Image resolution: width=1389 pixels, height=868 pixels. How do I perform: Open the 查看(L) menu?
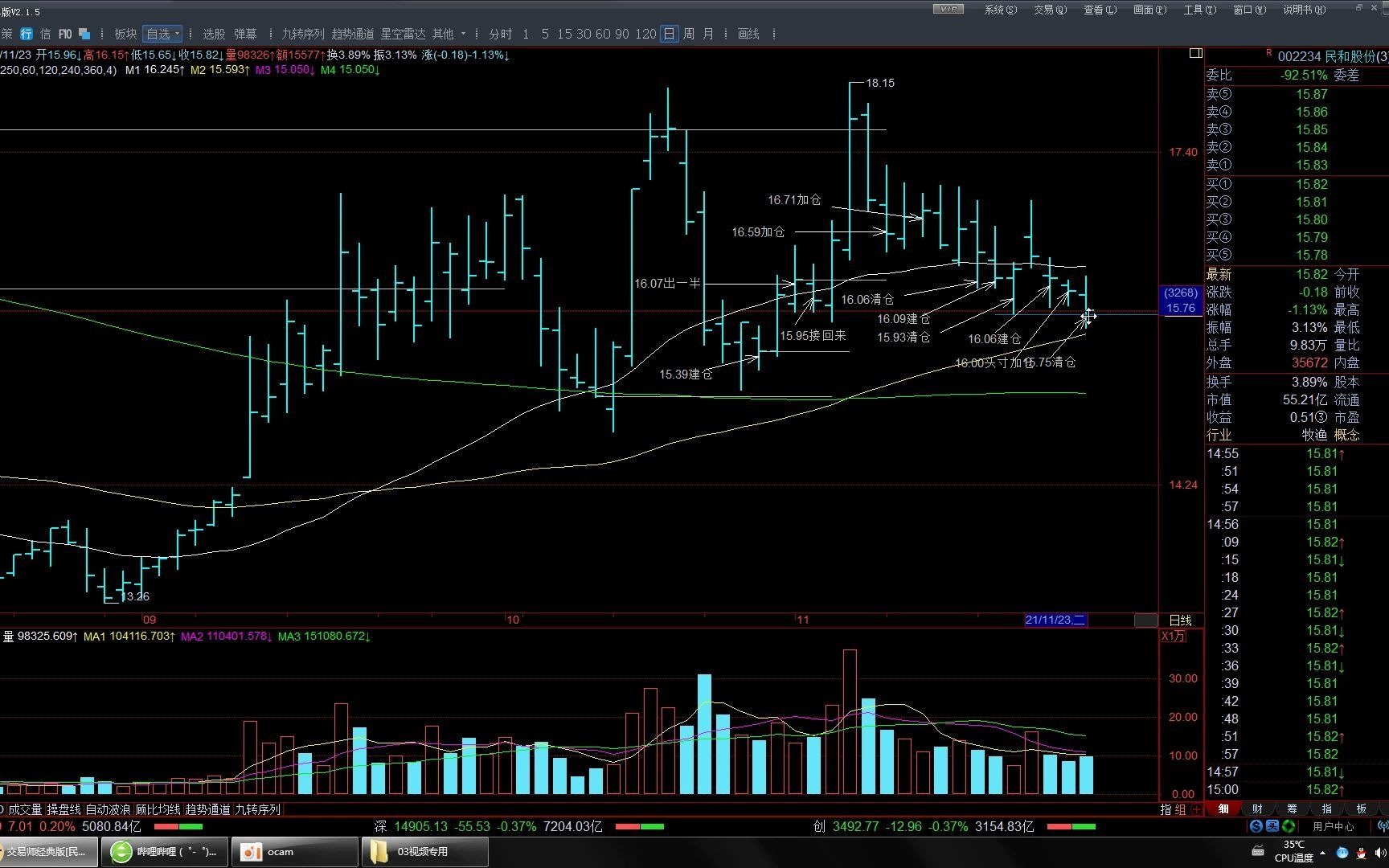[x=1100, y=10]
